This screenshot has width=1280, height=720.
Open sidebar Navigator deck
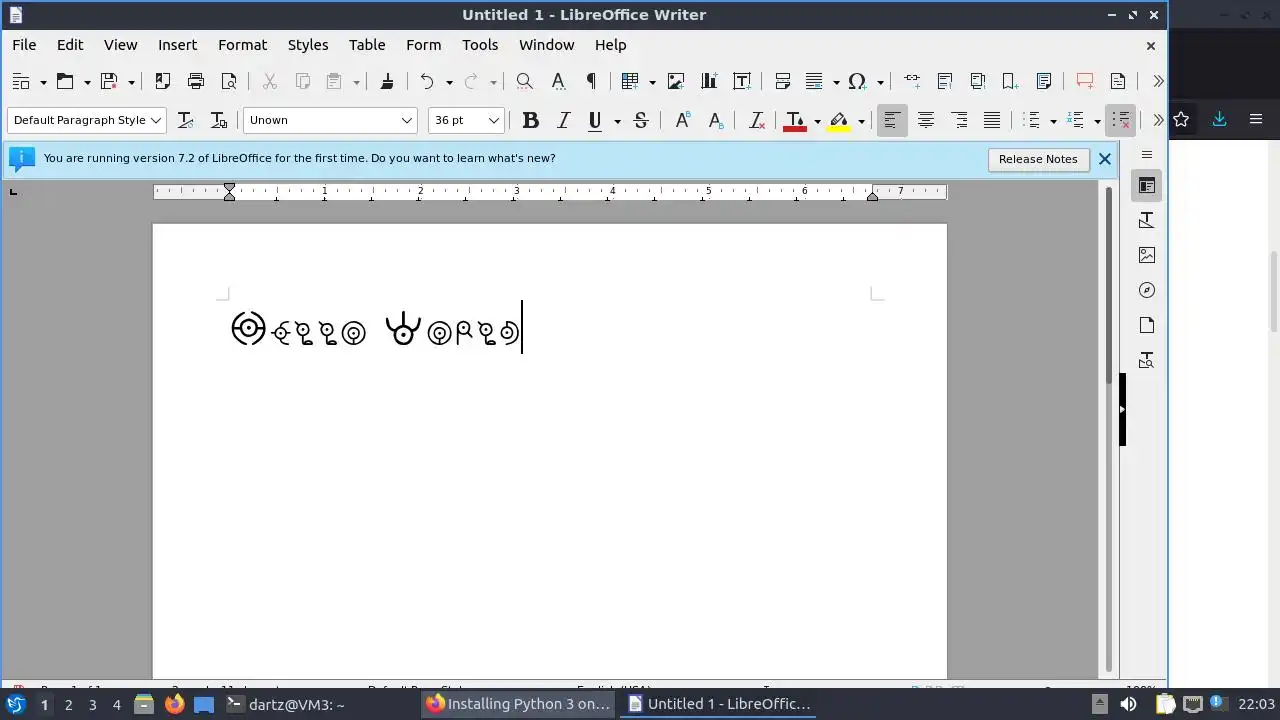pyautogui.click(x=1147, y=290)
